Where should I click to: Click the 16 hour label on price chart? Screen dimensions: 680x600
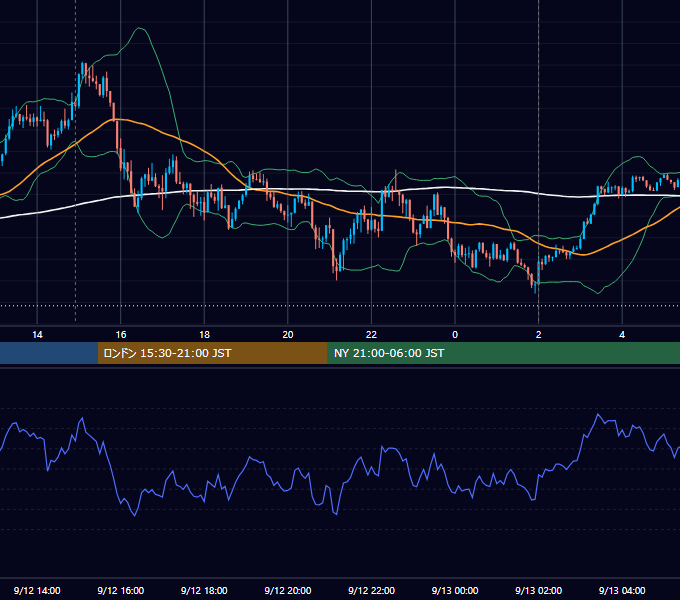point(121,335)
